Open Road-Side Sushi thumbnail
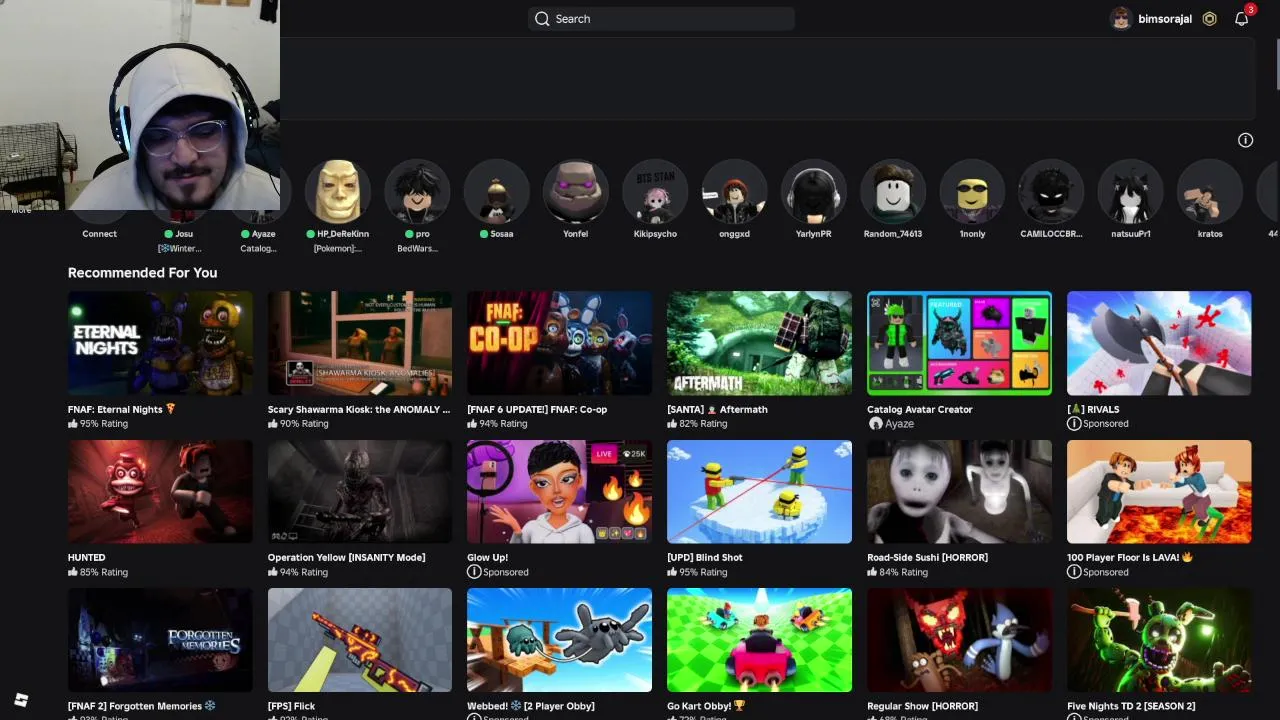This screenshot has width=1280, height=720. pyautogui.click(x=959, y=492)
